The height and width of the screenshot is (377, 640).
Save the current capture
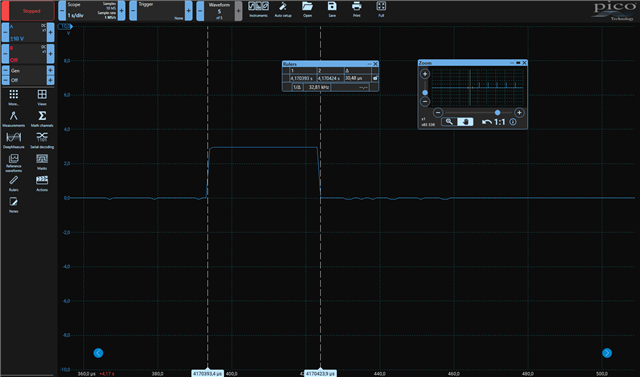point(332,9)
